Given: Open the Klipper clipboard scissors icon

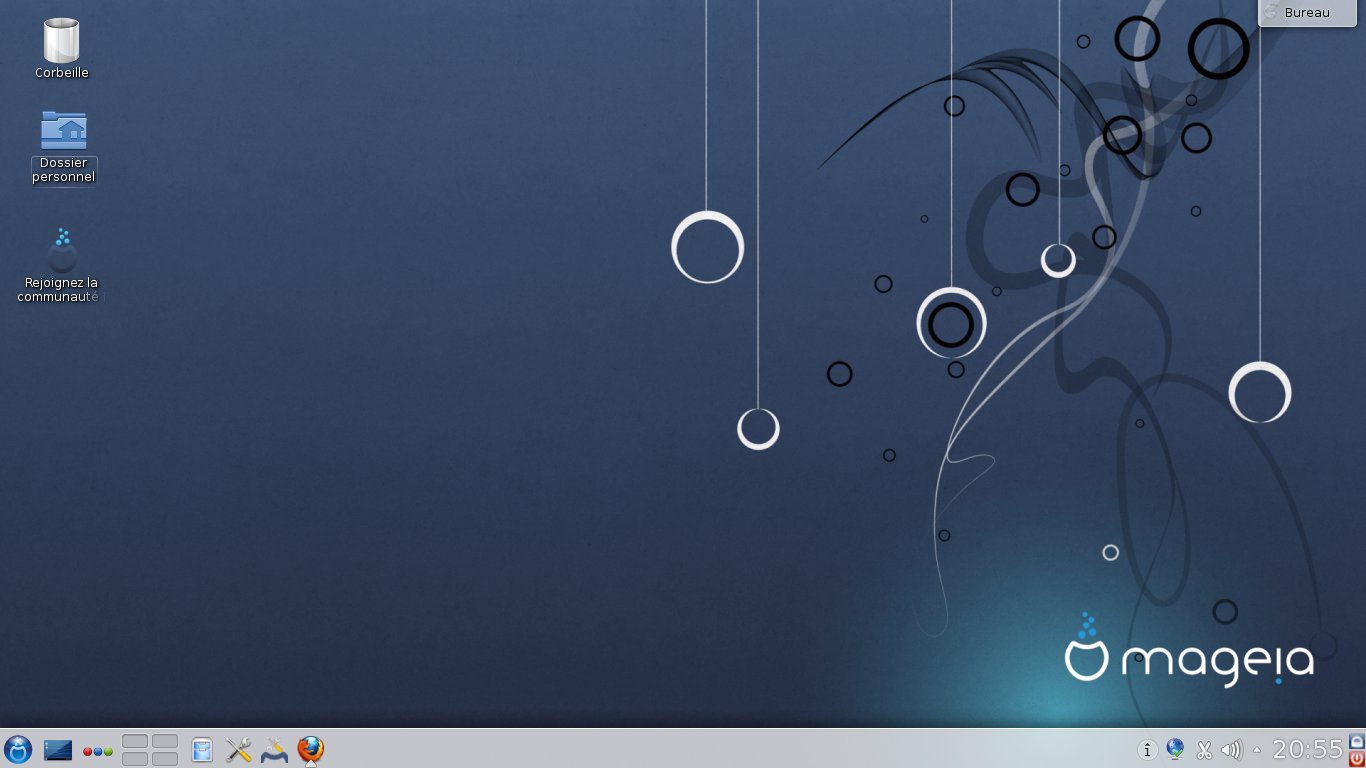Looking at the screenshot, I should click(1204, 750).
